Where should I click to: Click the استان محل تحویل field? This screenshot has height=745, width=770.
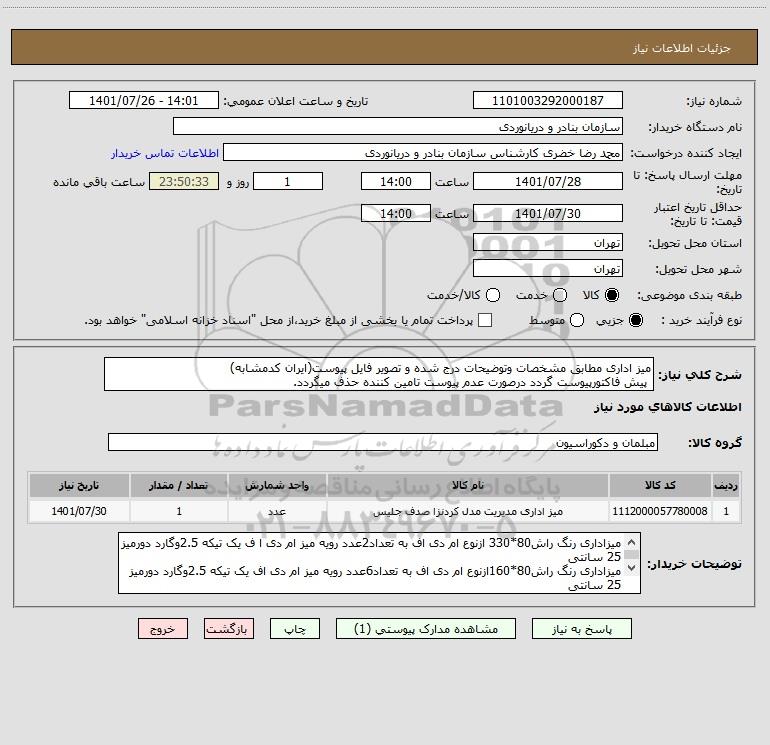tap(548, 242)
